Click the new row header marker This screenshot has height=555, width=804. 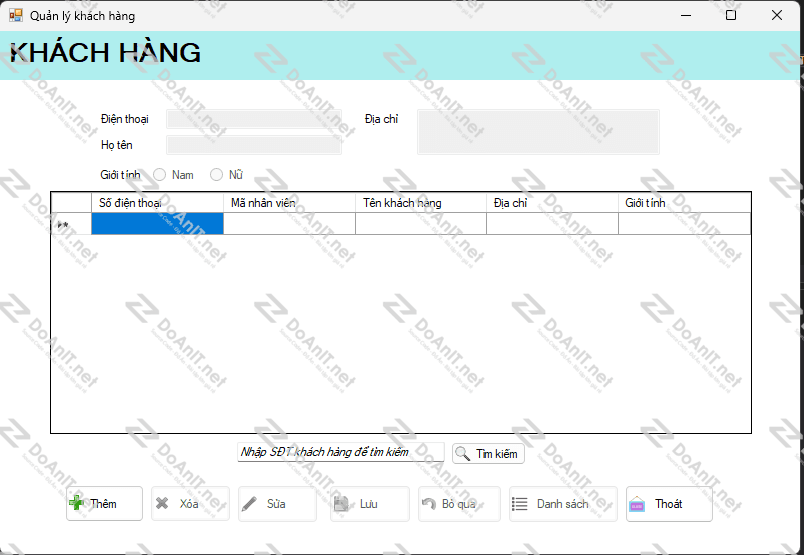pos(71,224)
